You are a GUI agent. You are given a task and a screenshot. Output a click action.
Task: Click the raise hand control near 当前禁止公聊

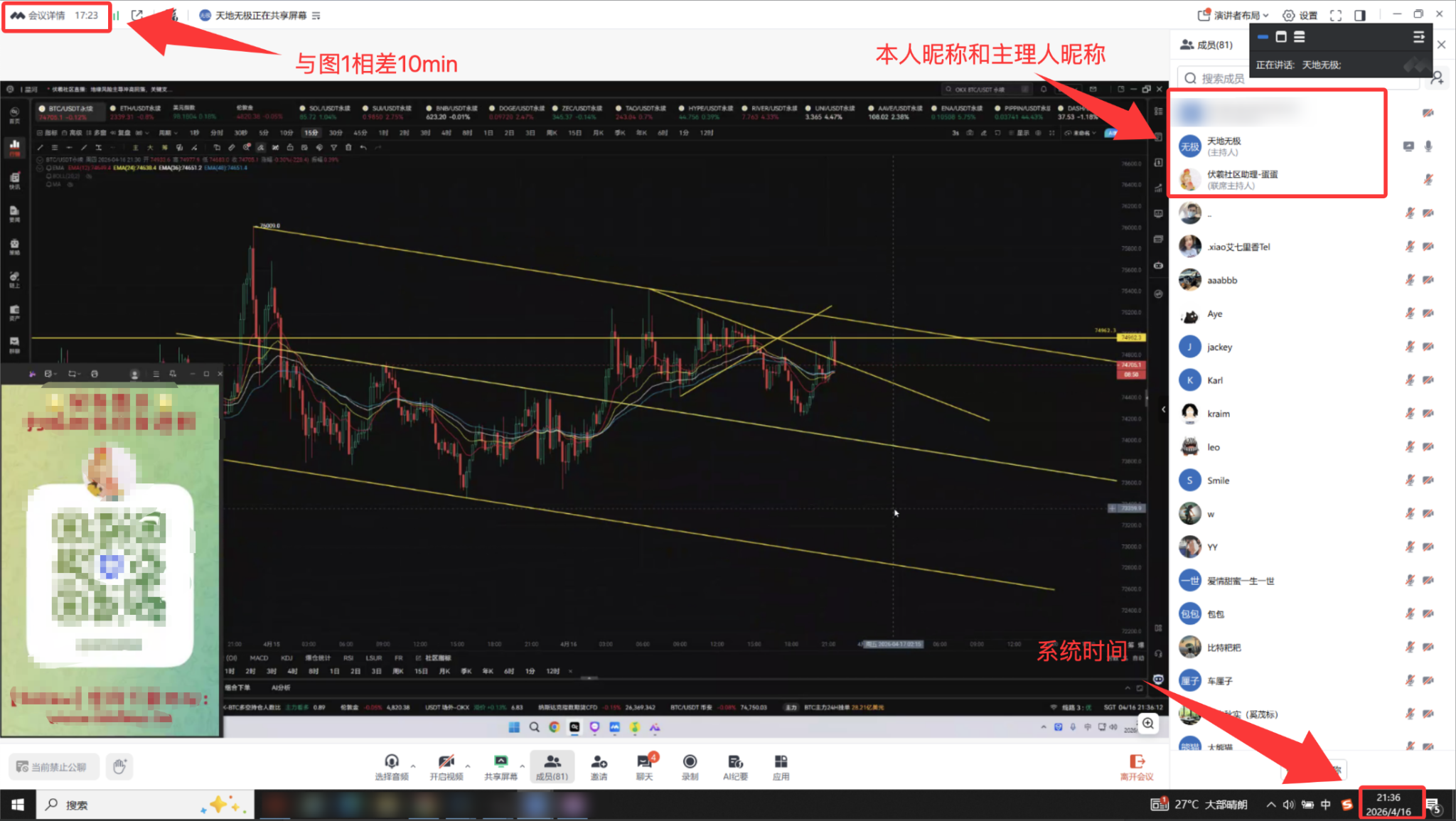tap(119, 767)
